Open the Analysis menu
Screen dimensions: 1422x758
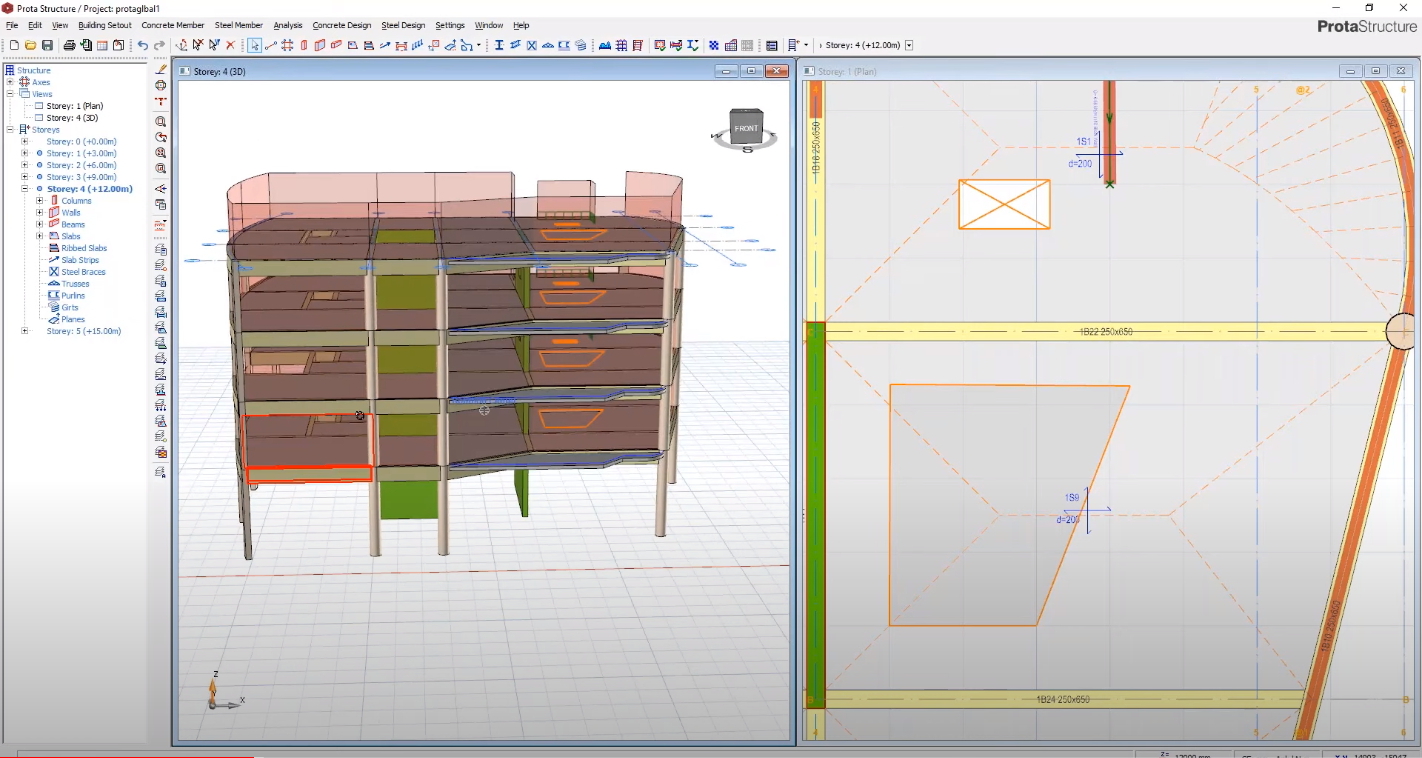pos(290,25)
